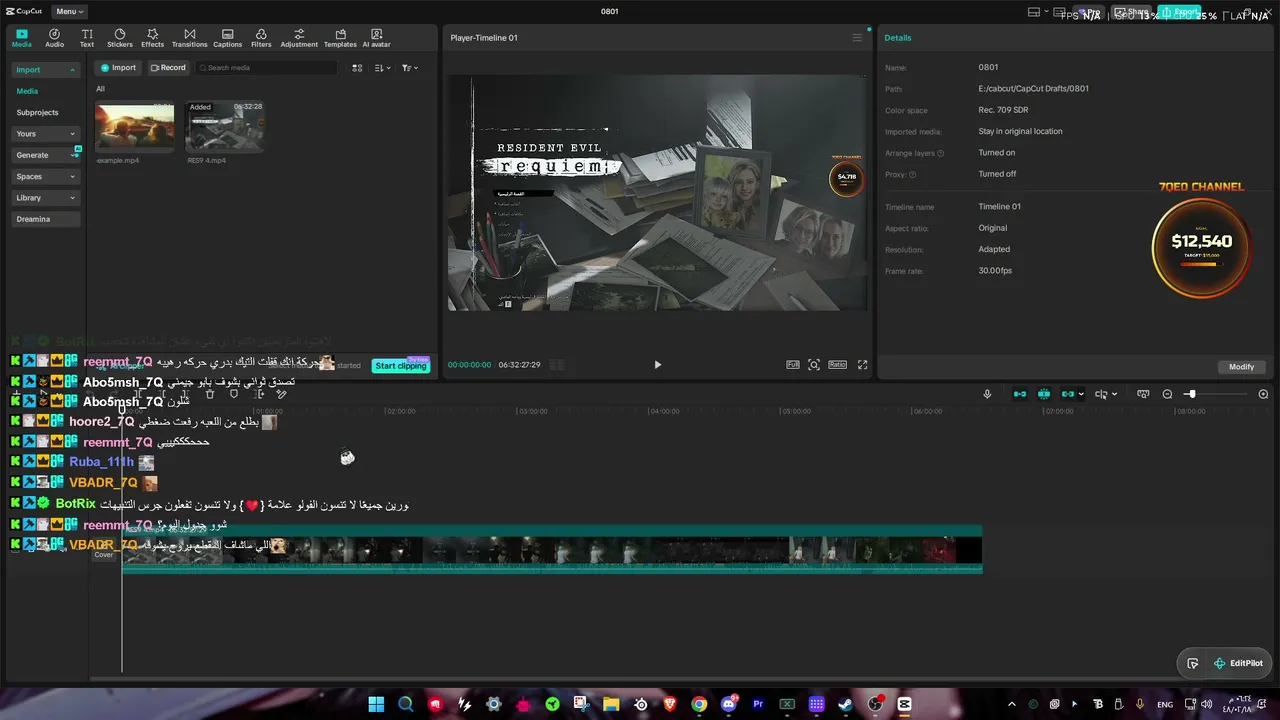Expand the Generate section
Image resolution: width=1280 pixels, height=720 pixels.
45,155
